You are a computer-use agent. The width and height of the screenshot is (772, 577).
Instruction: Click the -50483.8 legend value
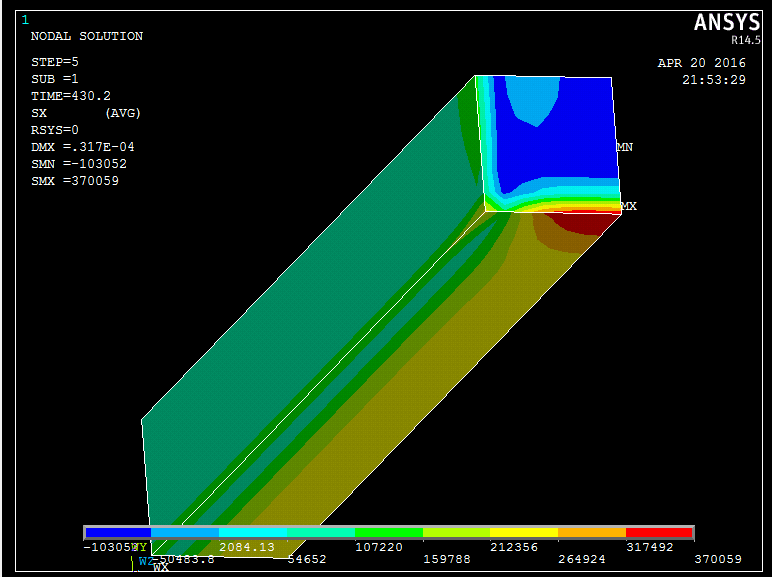click(183, 559)
